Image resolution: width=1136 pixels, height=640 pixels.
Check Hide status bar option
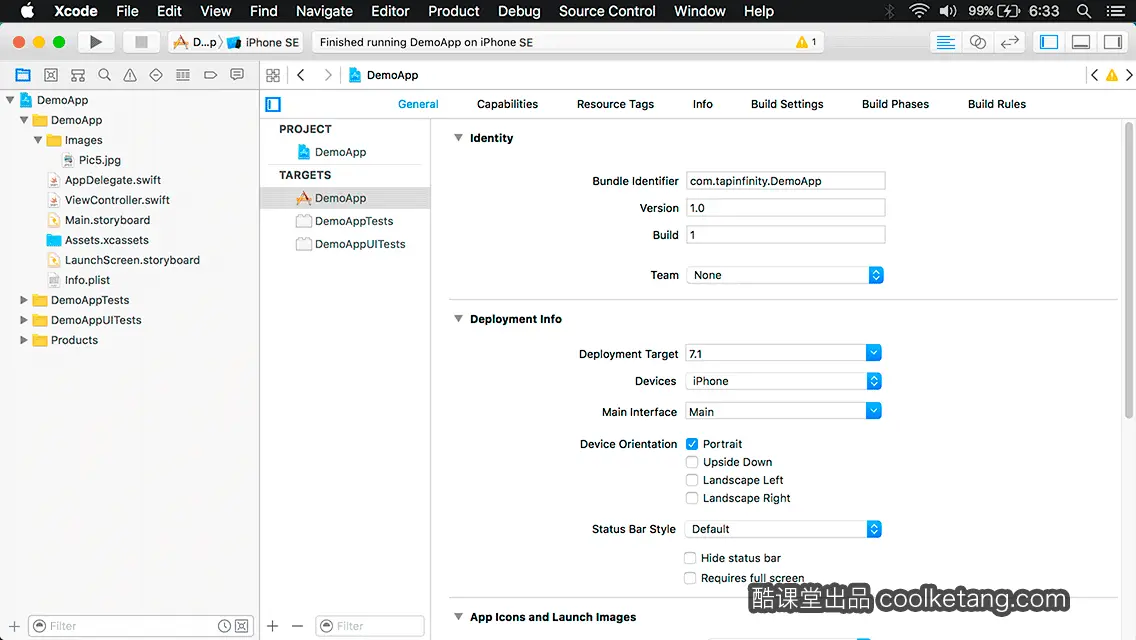point(690,557)
